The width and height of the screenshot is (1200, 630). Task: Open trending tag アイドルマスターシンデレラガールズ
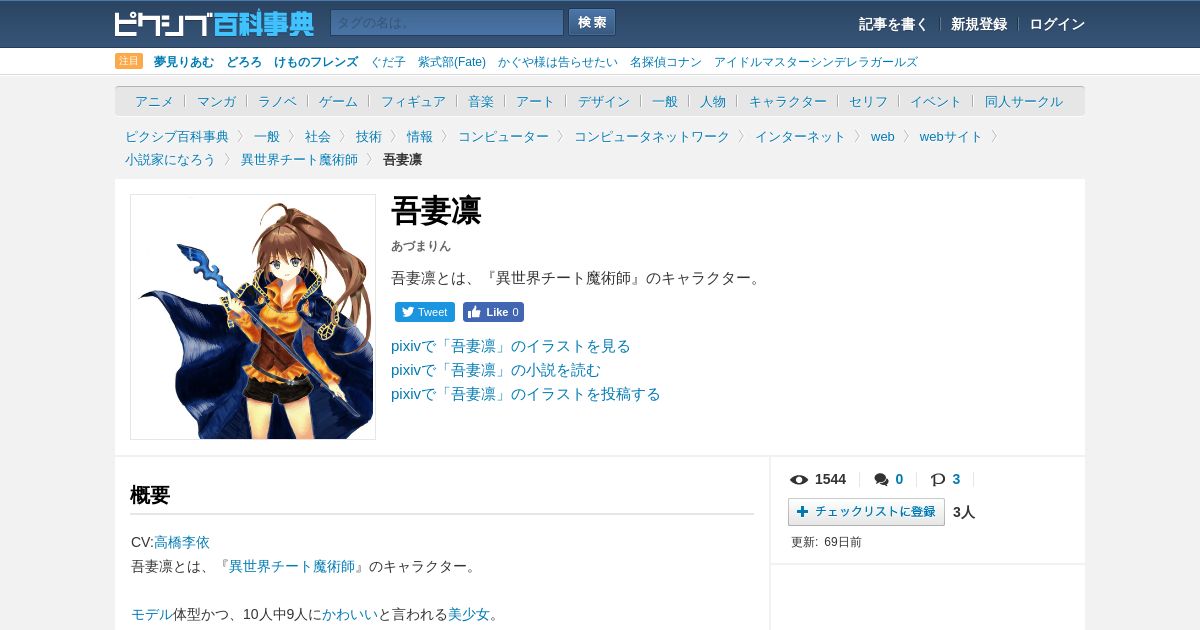815,62
